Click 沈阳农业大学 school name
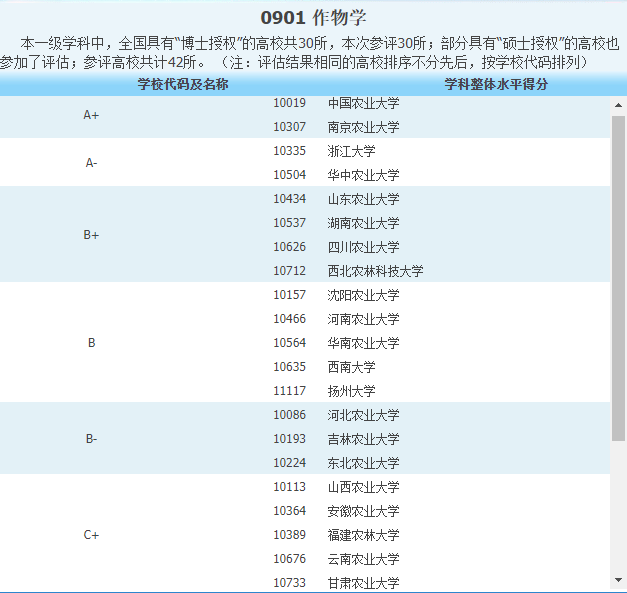Screen dimensions: 627x593 click(363, 295)
